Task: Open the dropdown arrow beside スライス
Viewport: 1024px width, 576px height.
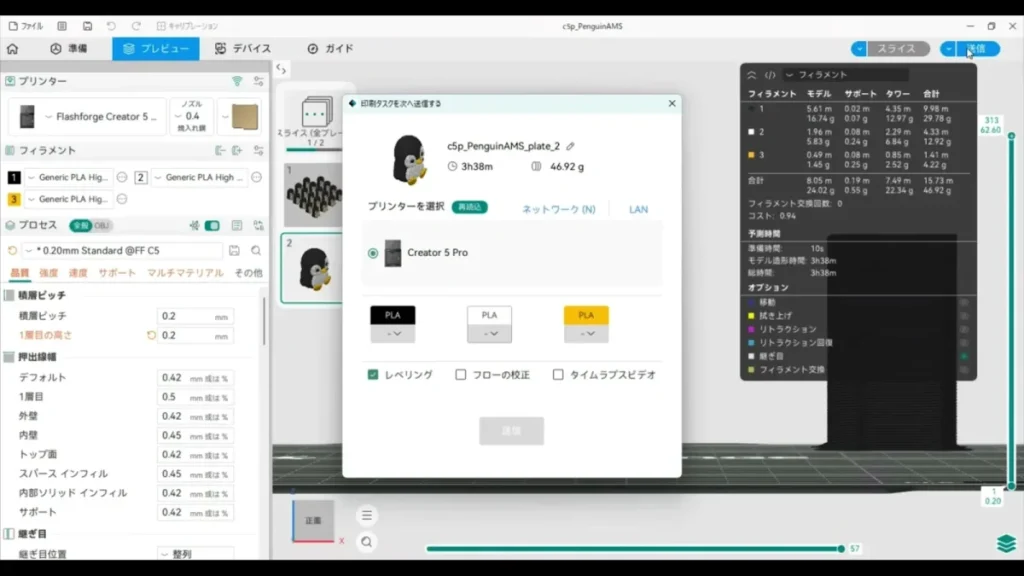Action: tap(859, 49)
